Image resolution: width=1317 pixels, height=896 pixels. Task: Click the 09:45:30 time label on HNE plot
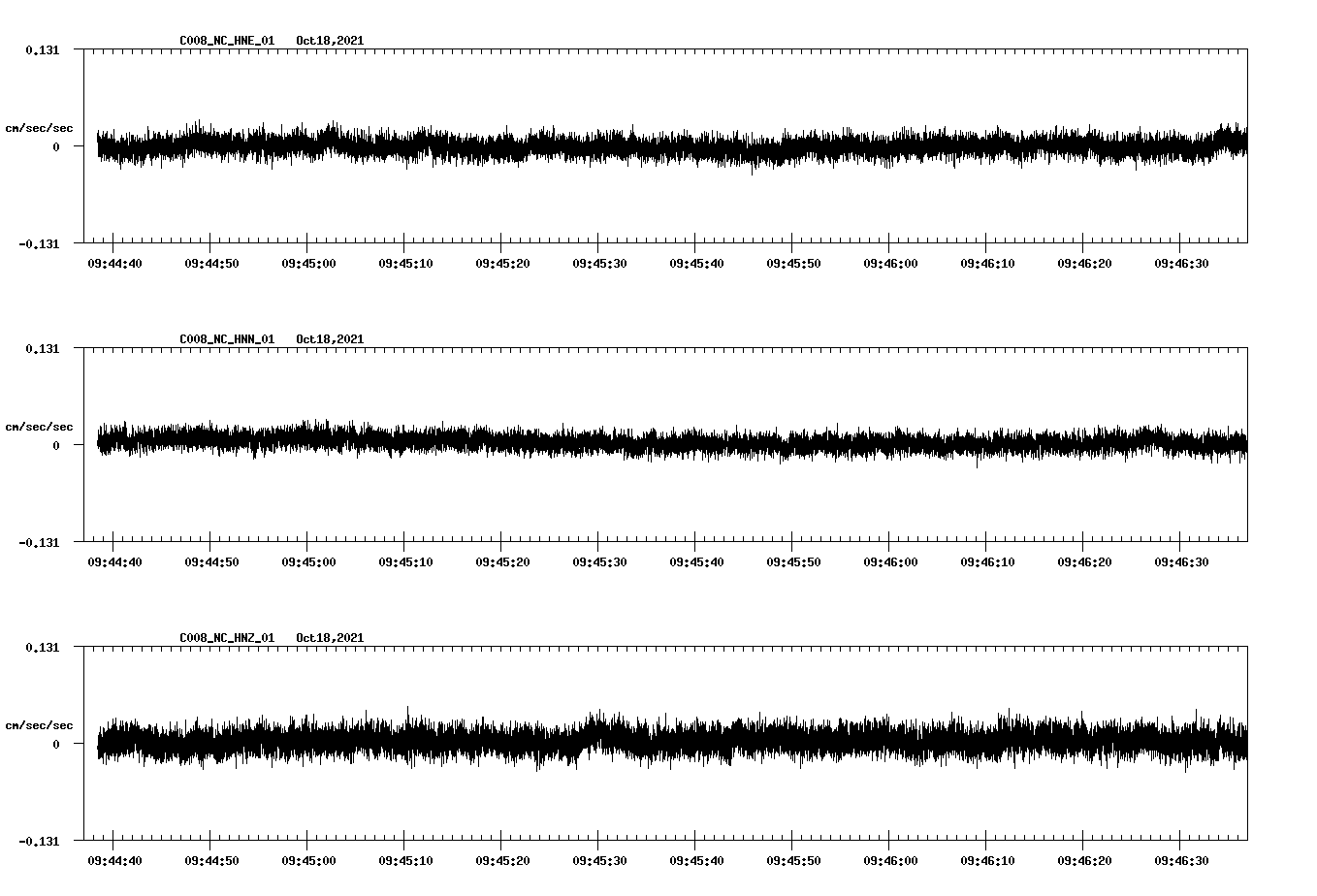(x=599, y=264)
